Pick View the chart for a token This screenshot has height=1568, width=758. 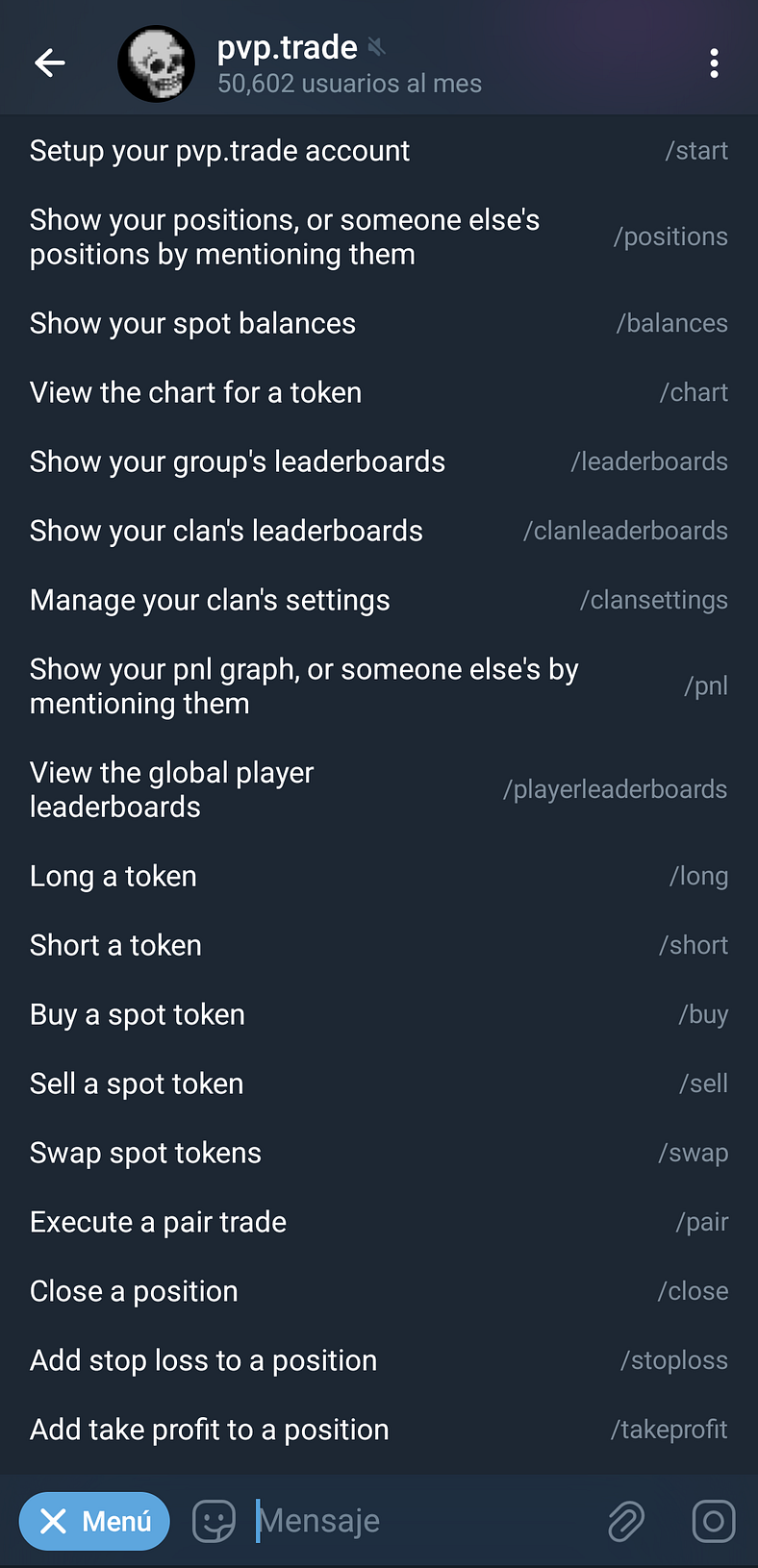coord(379,393)
